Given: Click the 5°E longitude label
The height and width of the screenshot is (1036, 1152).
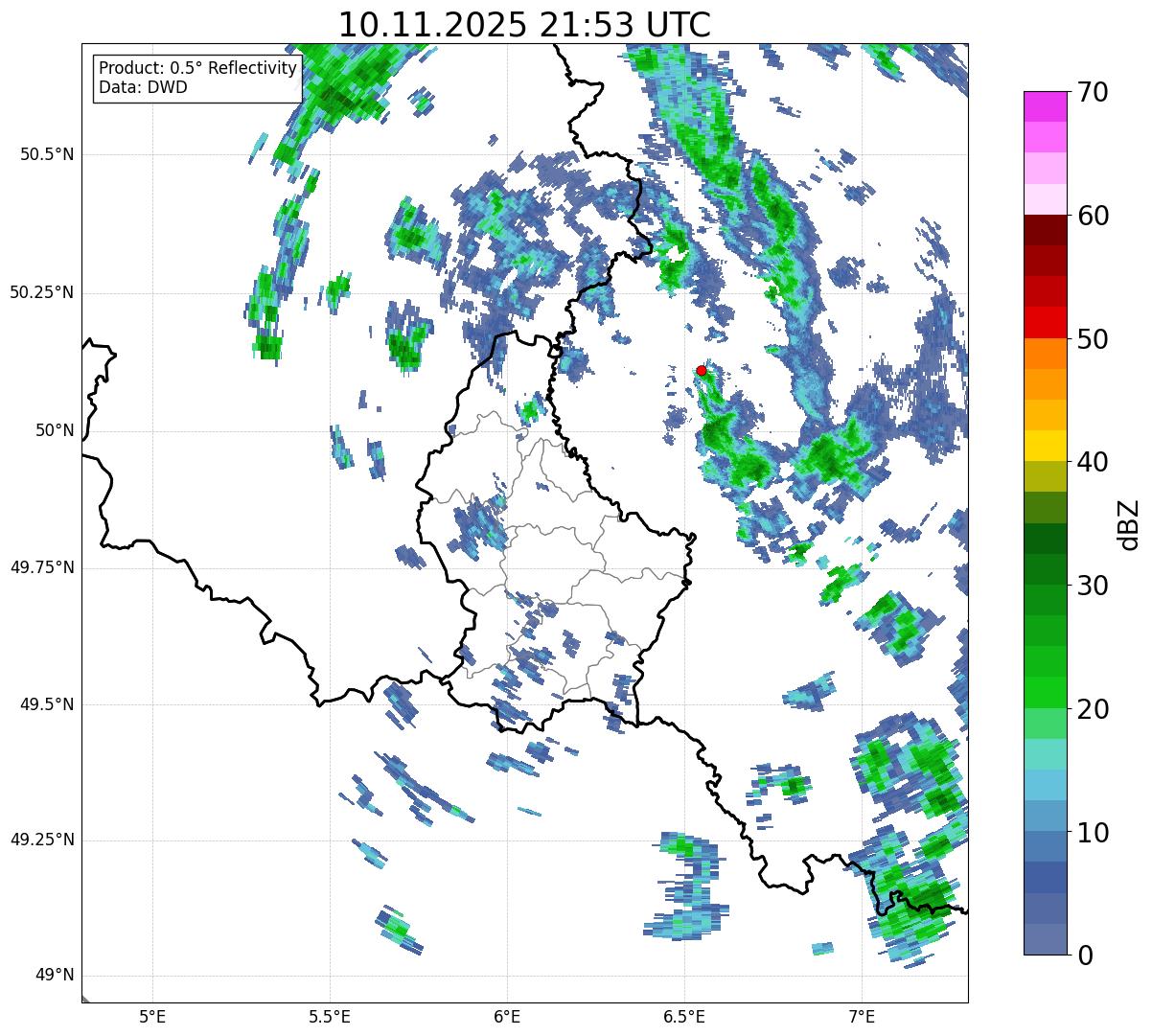Looking at the screenshot, I should click(152, 1016).
